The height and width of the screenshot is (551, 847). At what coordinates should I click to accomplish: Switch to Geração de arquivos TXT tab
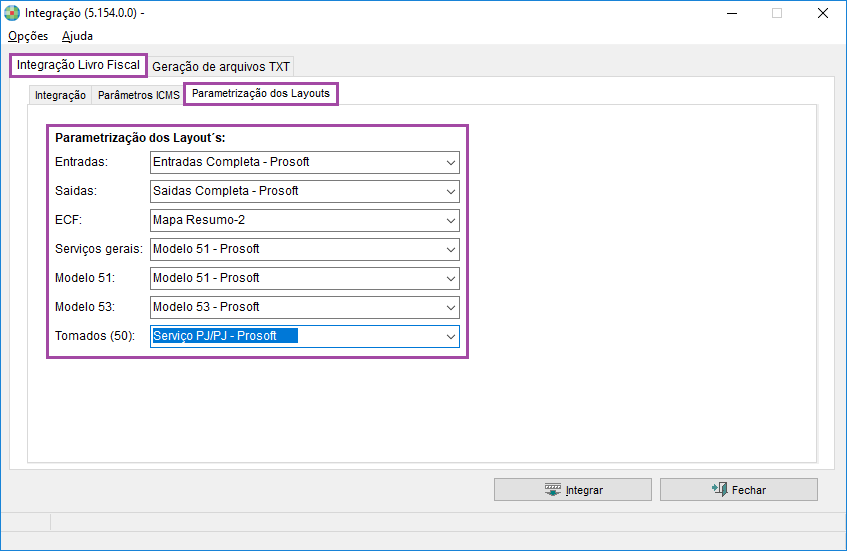pyautogui.click(x=221, y=66)
